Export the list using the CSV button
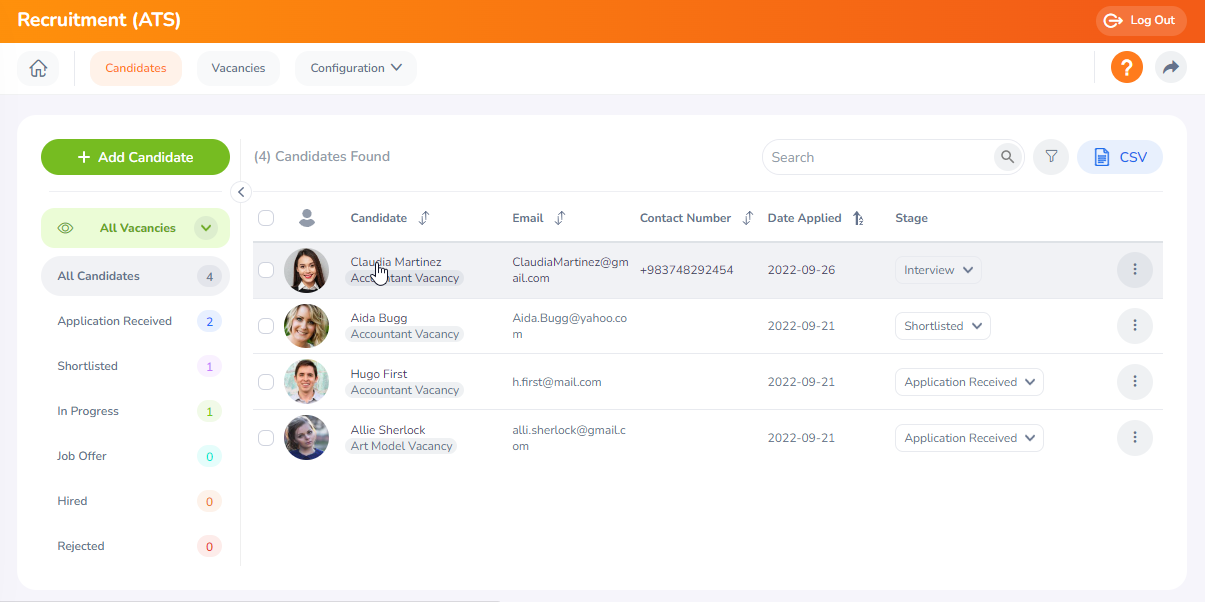This screenshot has width=1205, height=602. pyautogui.click(x=1119, y=157)
